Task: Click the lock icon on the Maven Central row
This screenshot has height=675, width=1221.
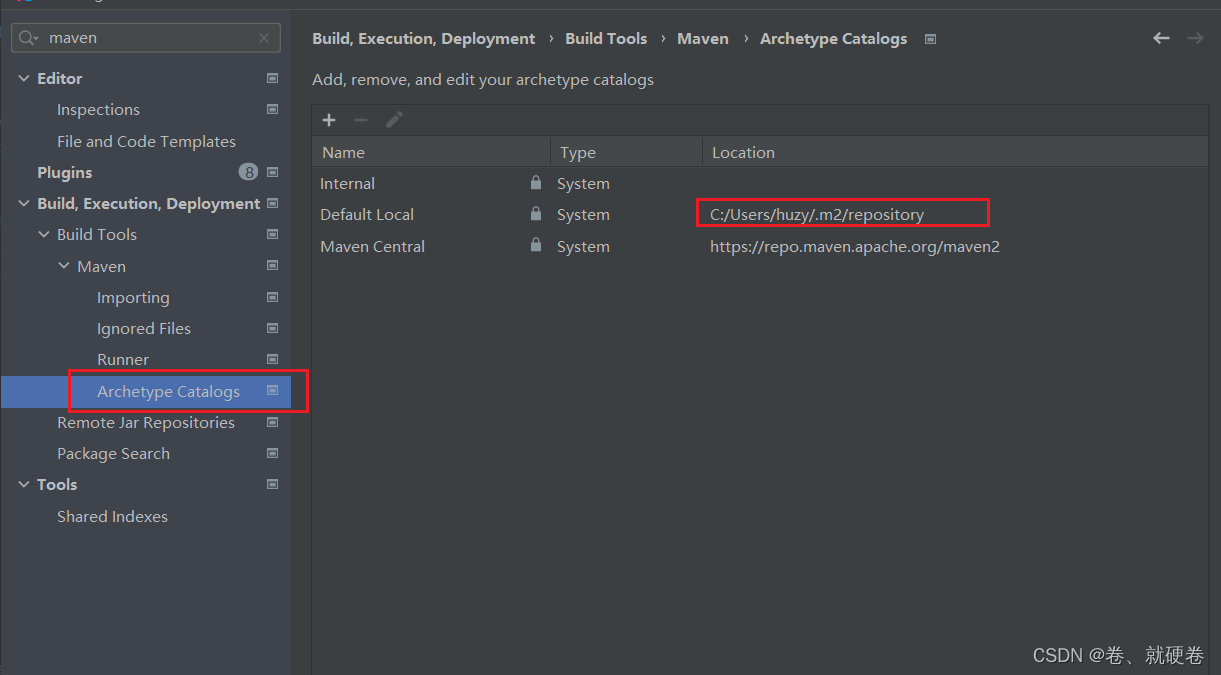Action: coord(535,245)
